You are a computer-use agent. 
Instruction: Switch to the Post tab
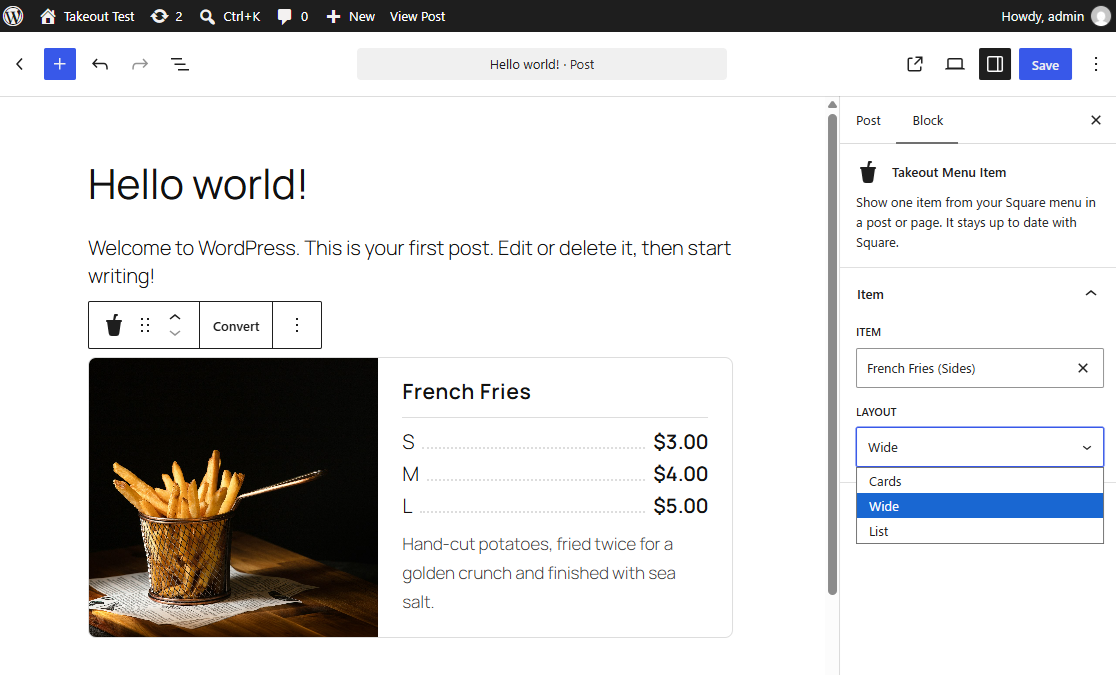(868, 120)
